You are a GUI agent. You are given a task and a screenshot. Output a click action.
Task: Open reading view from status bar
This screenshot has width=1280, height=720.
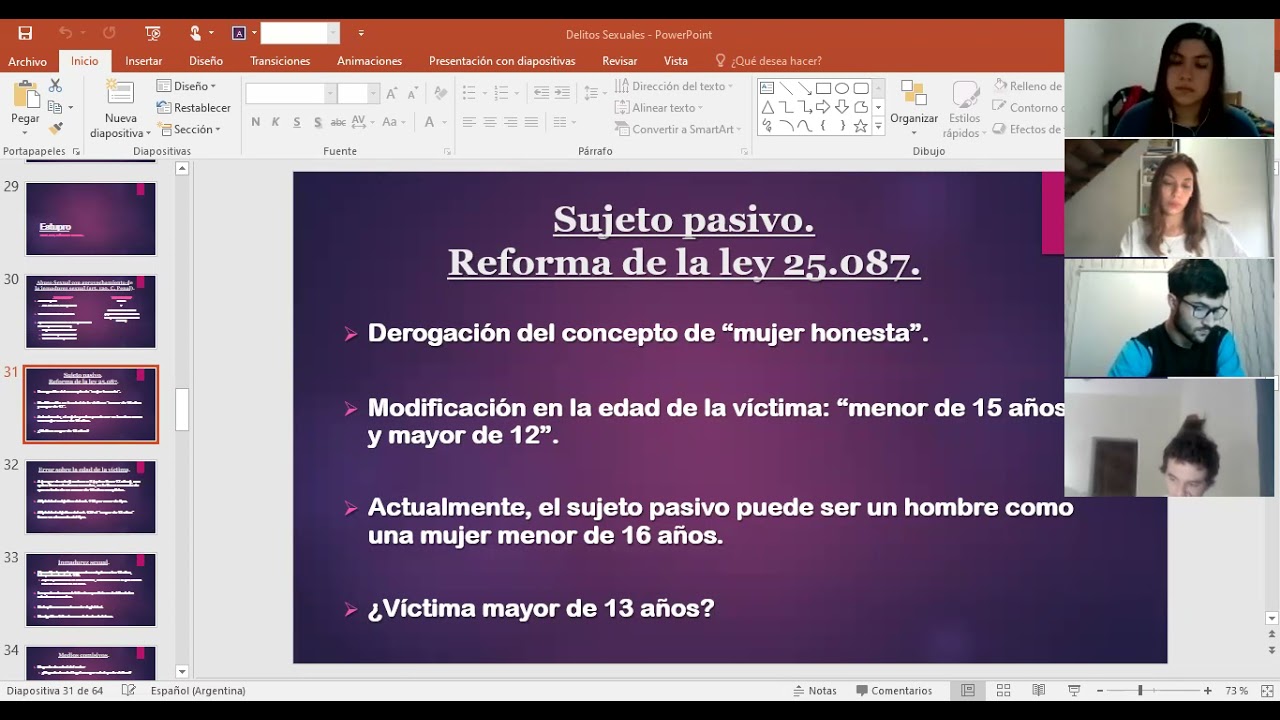coord(1038,690)
